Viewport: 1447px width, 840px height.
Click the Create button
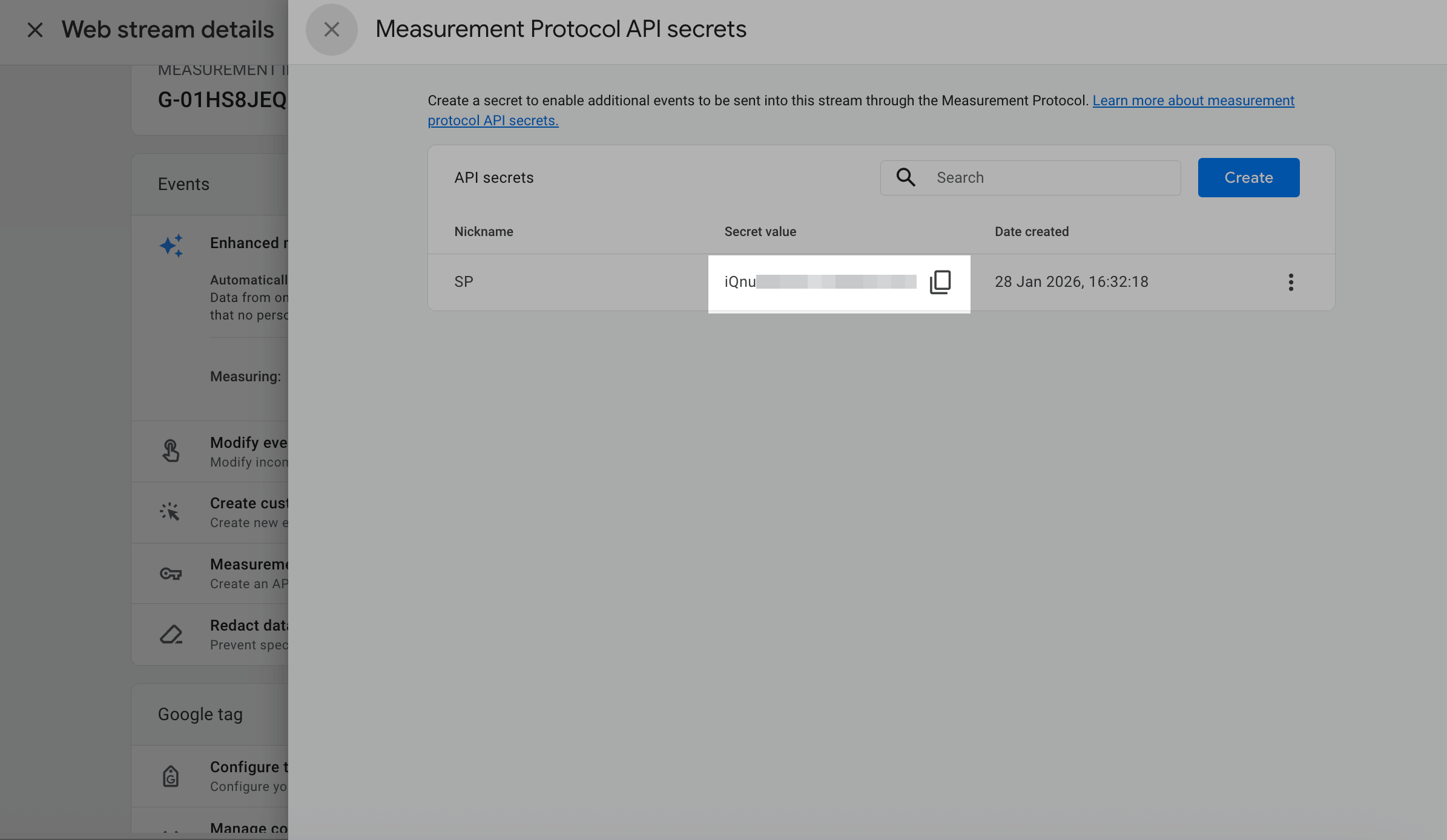click(1248, 177)
